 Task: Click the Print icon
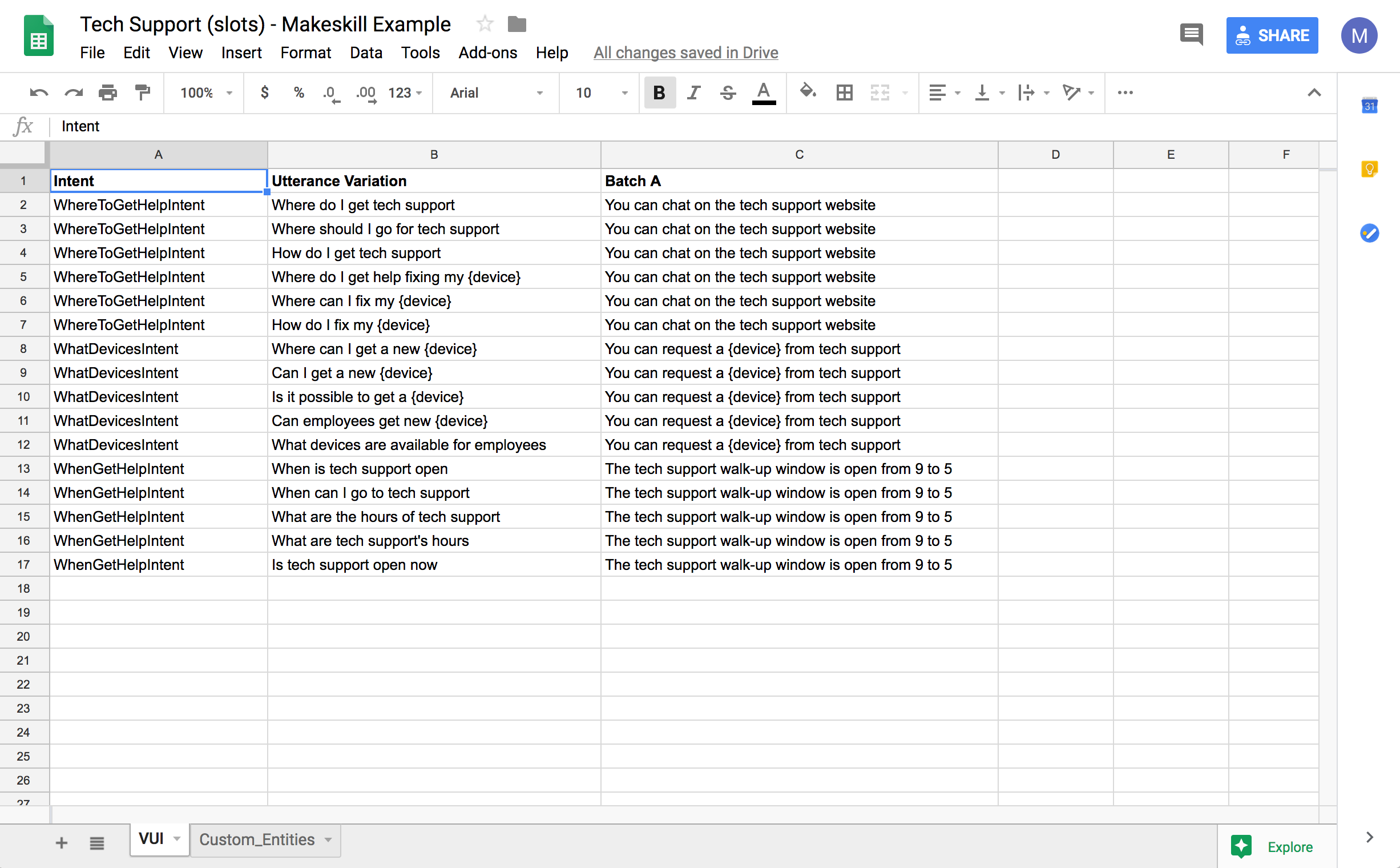108,93
